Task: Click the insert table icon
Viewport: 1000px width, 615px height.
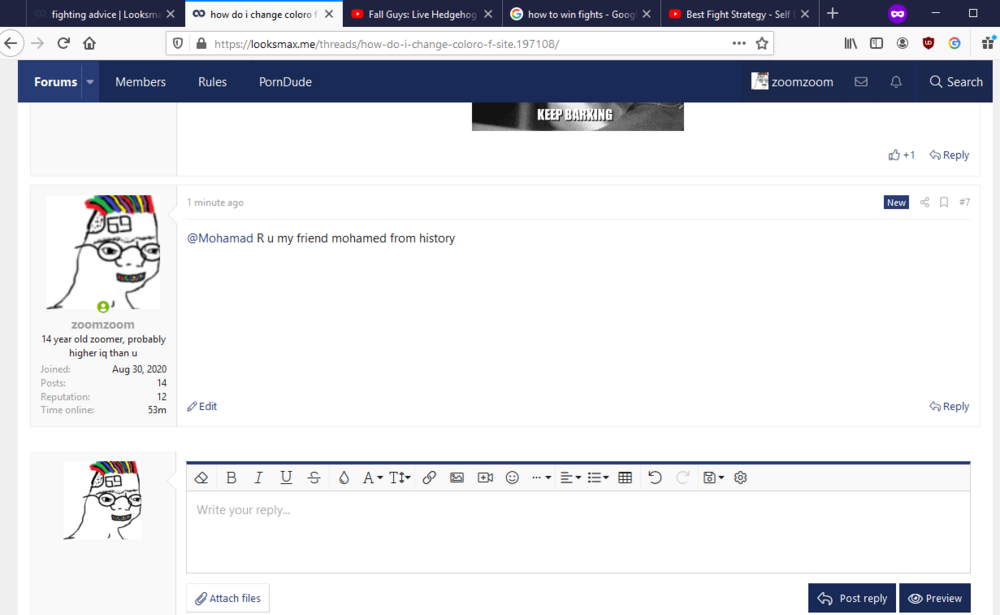Action: tap(625, 477)
